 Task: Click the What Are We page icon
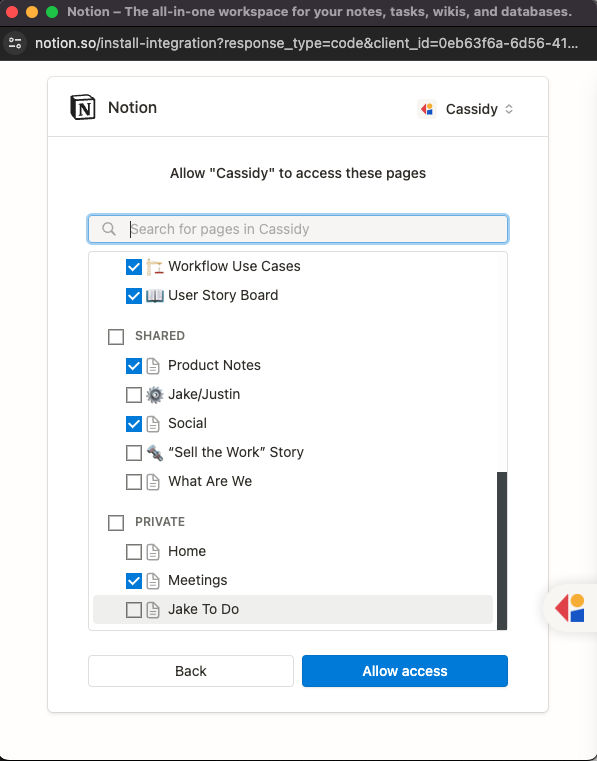pyautogui.click(x=153, y=482)
